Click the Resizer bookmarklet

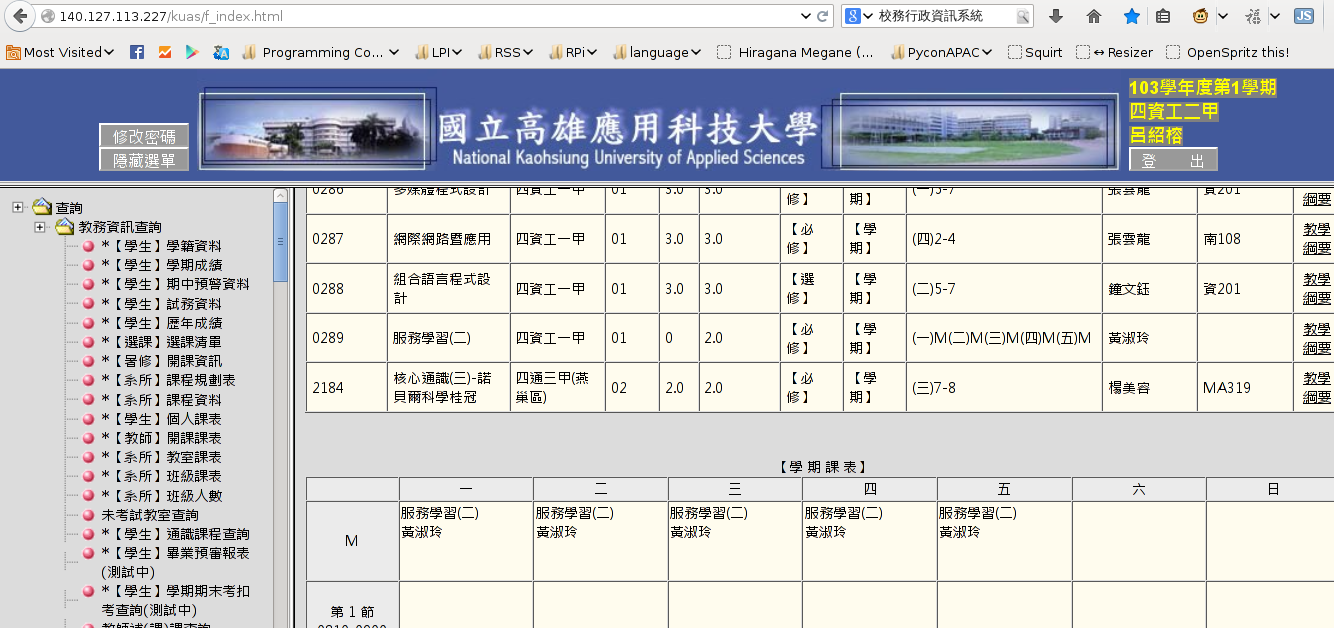1115,52
